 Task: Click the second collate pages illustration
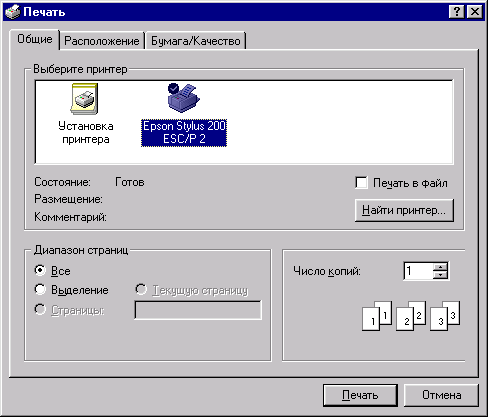[x=411, y=316]
